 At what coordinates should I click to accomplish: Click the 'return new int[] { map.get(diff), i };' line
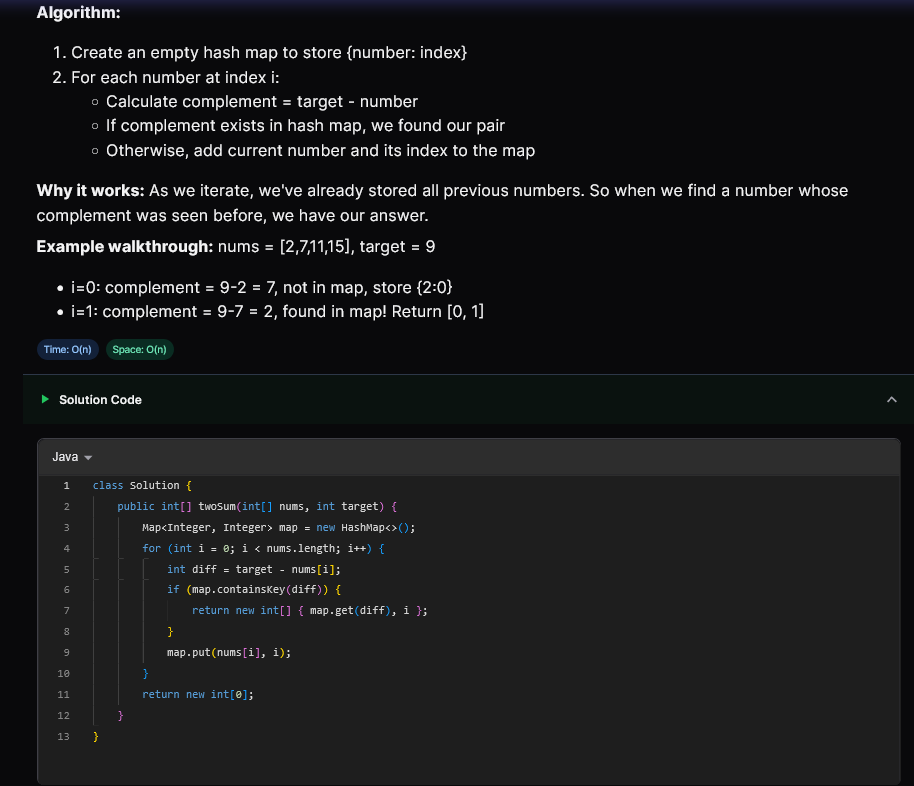coord(310,611)
